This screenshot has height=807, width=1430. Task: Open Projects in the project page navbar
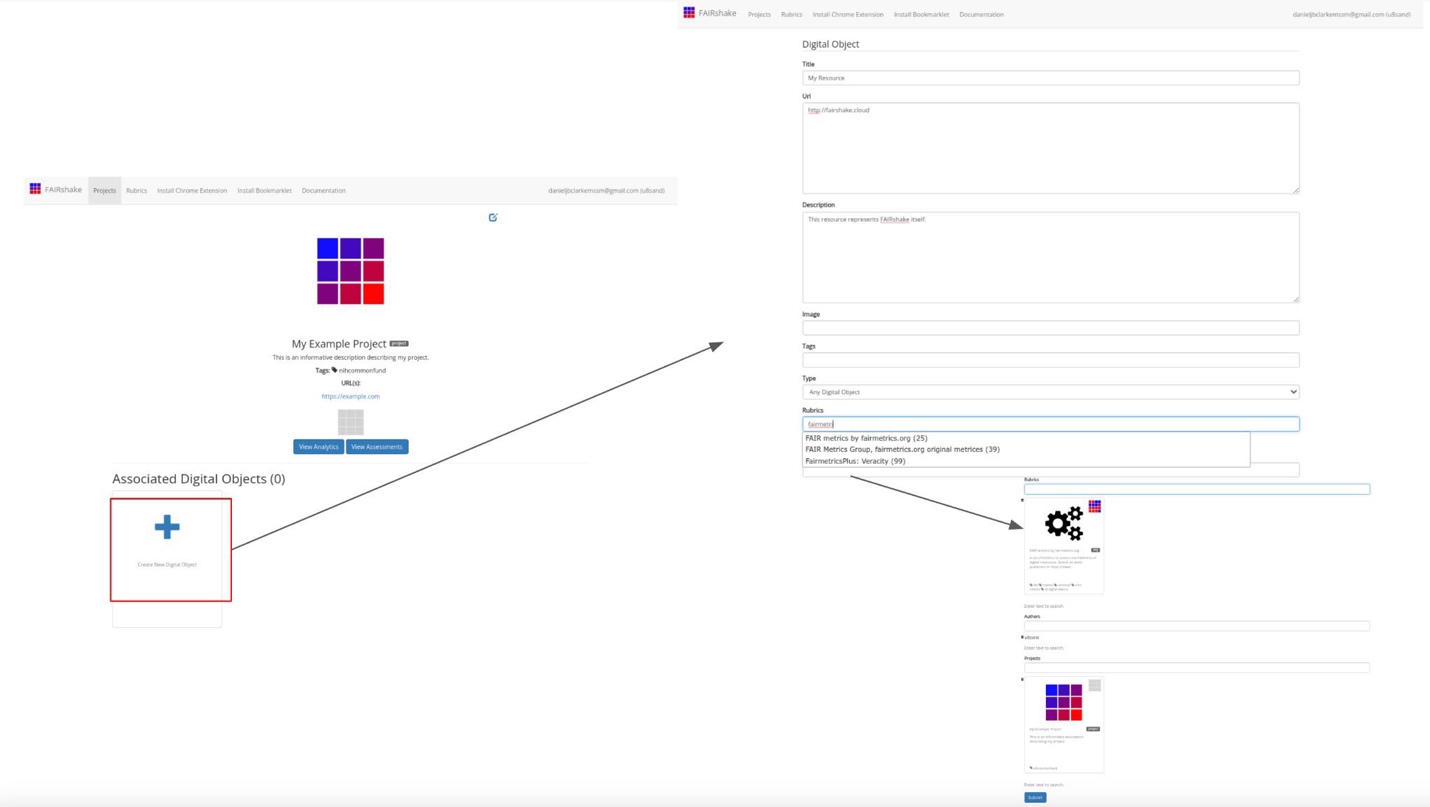click(105, 190)
